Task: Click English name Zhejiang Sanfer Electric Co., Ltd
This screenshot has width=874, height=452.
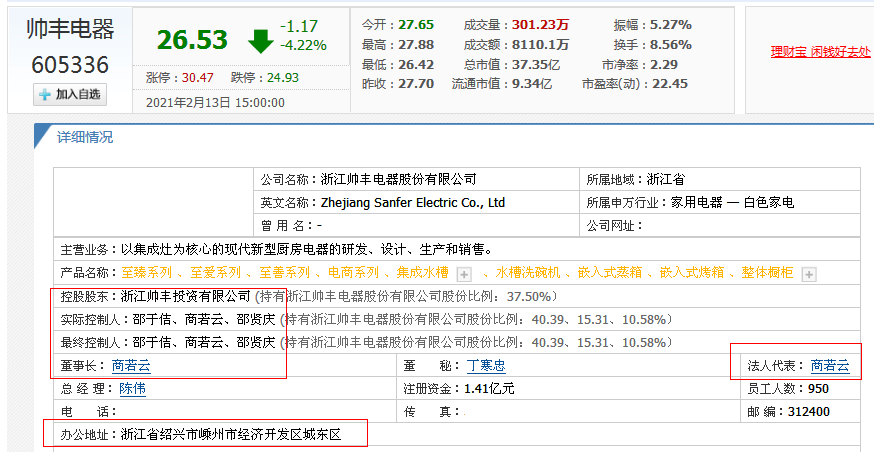Action: pos(413,203)
